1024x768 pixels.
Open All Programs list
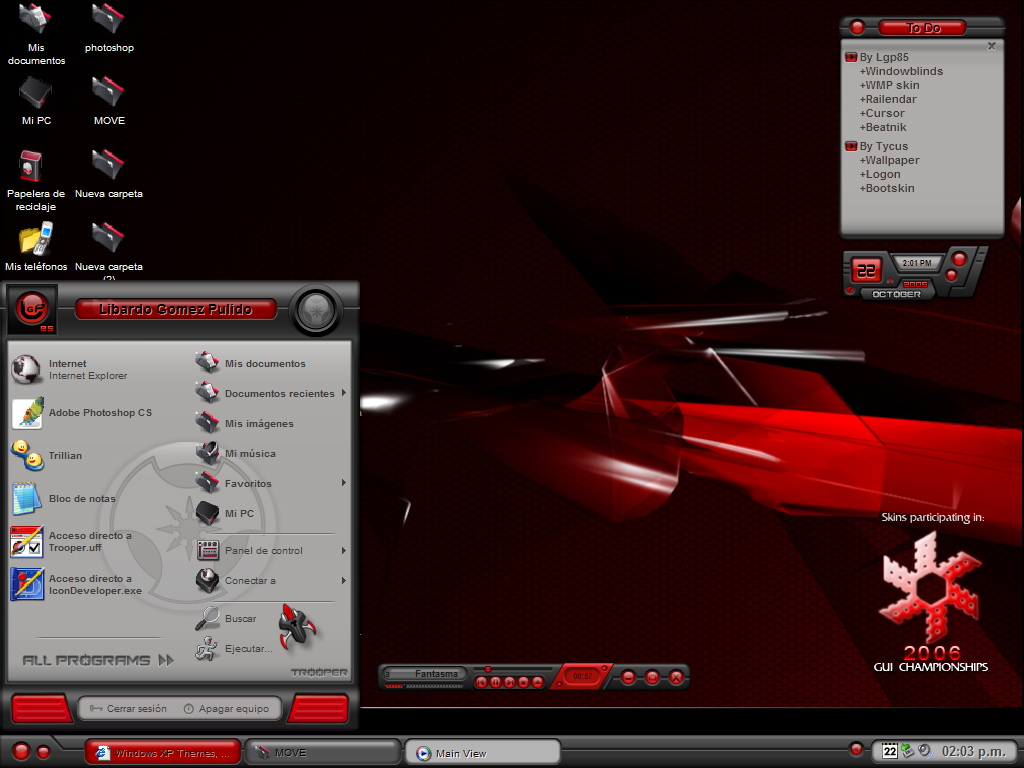(x=98, y=660)
